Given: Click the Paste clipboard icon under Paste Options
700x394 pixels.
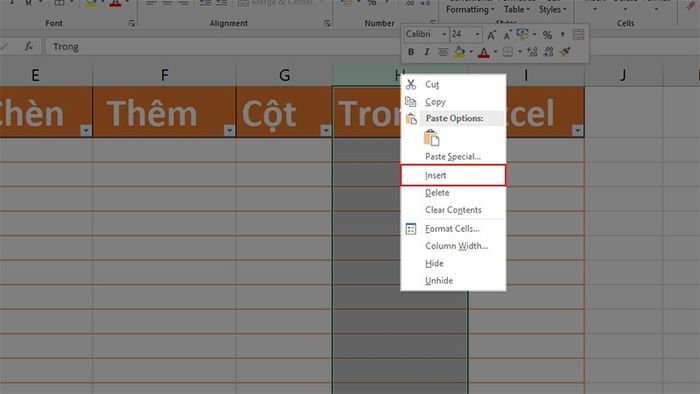Looking at the screenshot, I should click(x=431, y=137).
